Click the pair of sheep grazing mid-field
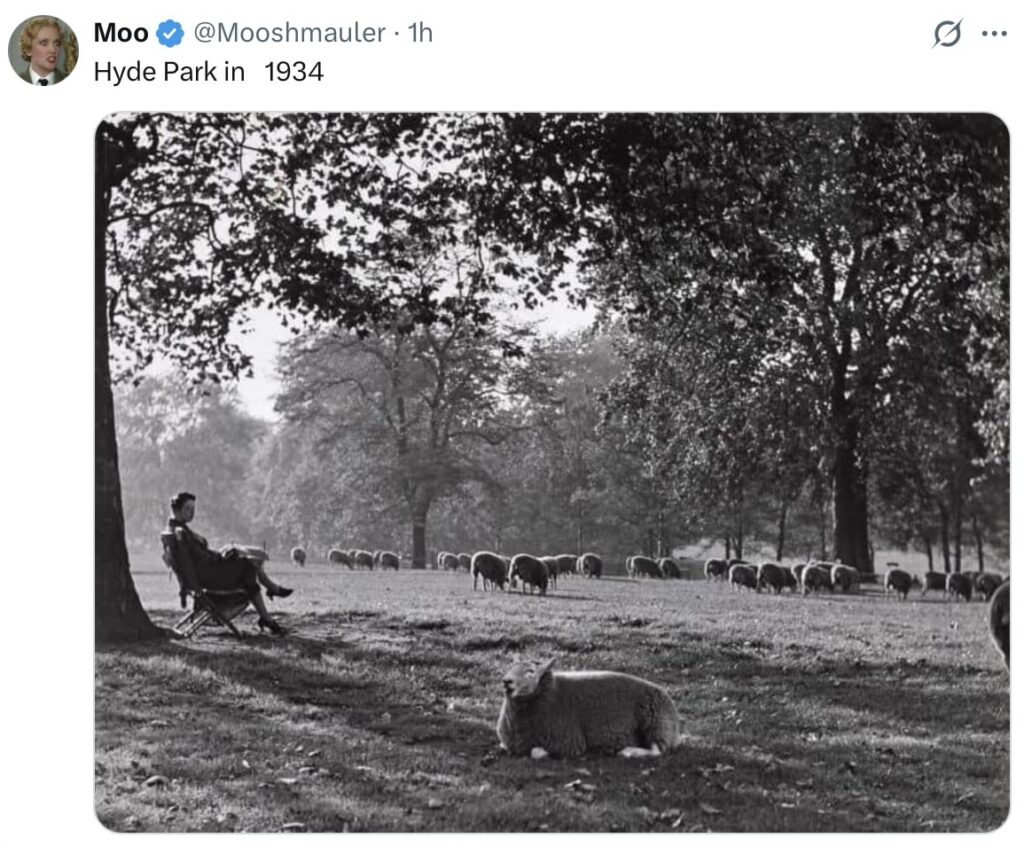The height and width of the screenshot is (846, 1024). 510,571
